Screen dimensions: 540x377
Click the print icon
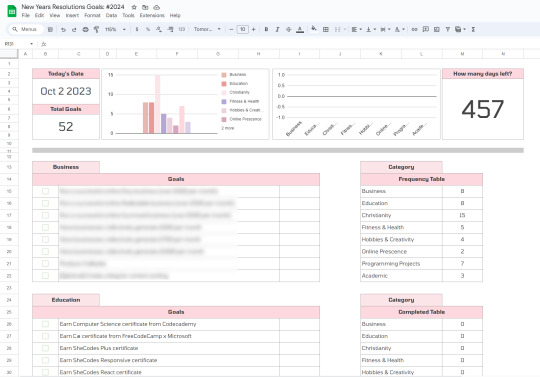[85, 30]
